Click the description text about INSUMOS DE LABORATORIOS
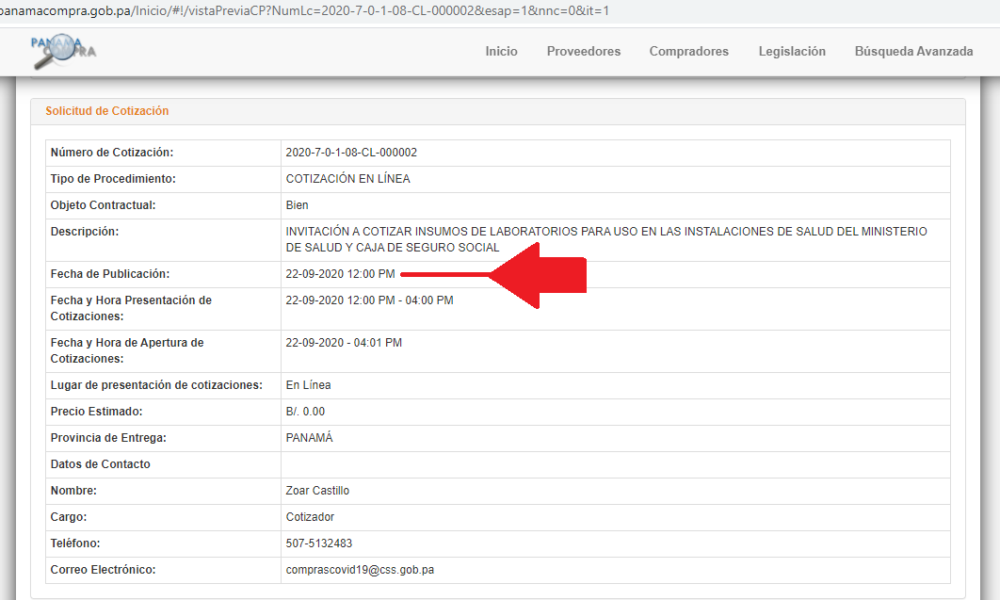The image size is (1000, 600). pyautogui.click(x=607, y=240)
